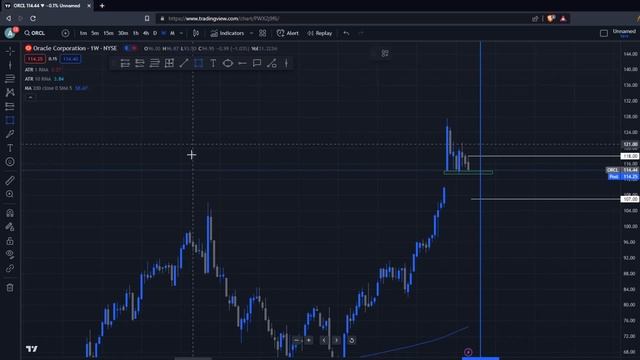
Task: Select the 30m timeframe
Action: (123, 33)
